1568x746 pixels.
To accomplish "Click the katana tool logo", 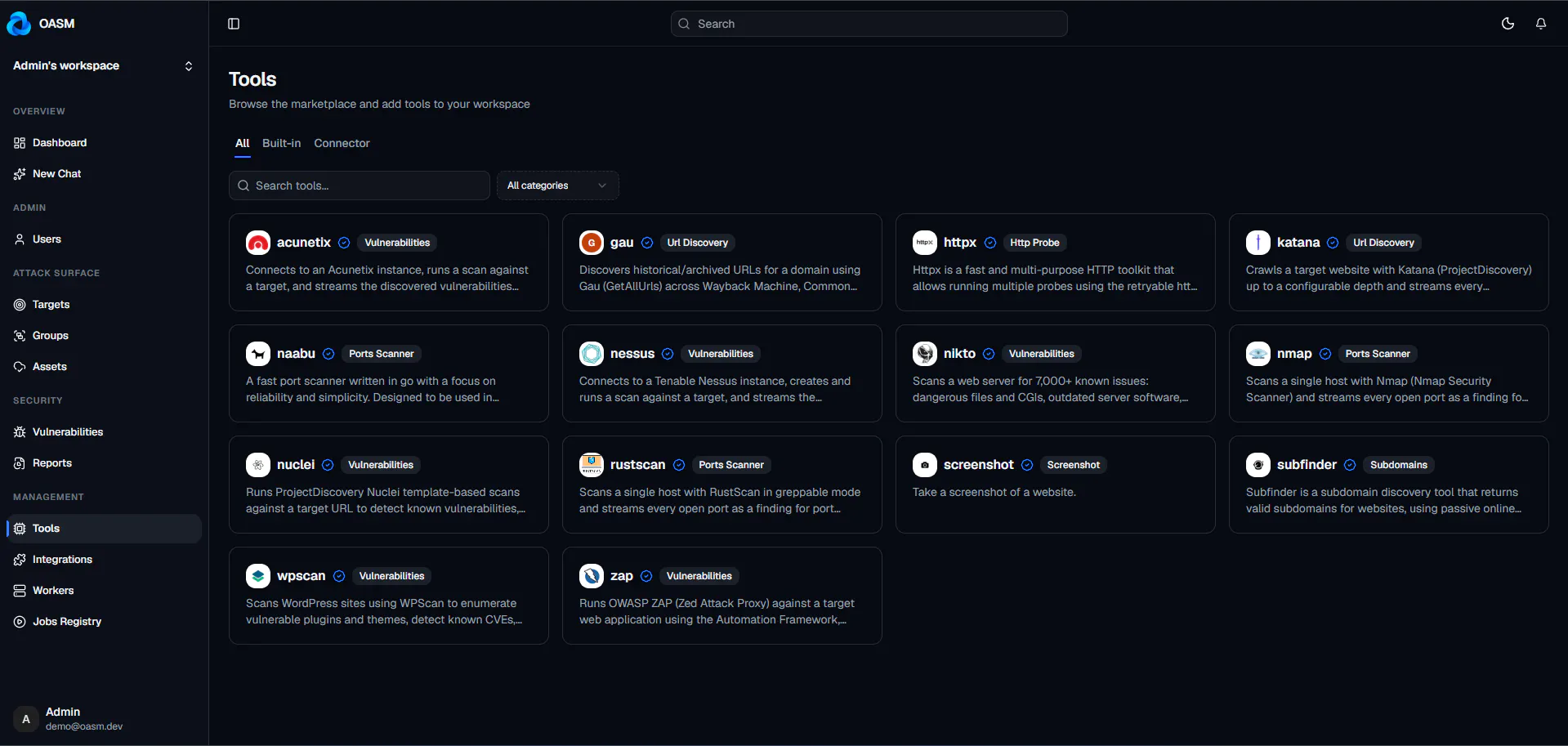I will pyautogui.click(x=1258, y=243).
